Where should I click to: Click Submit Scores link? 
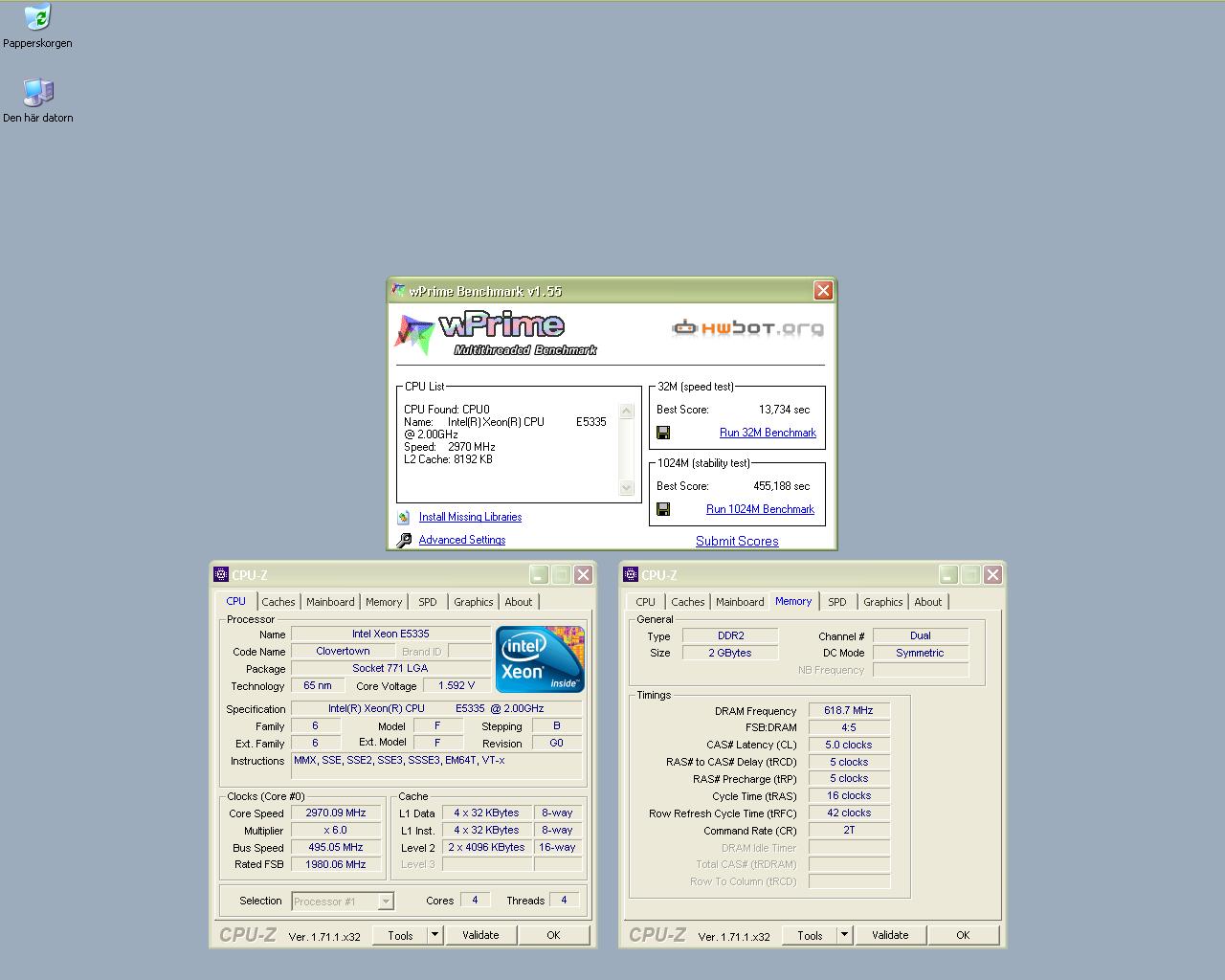click(737, 541)
